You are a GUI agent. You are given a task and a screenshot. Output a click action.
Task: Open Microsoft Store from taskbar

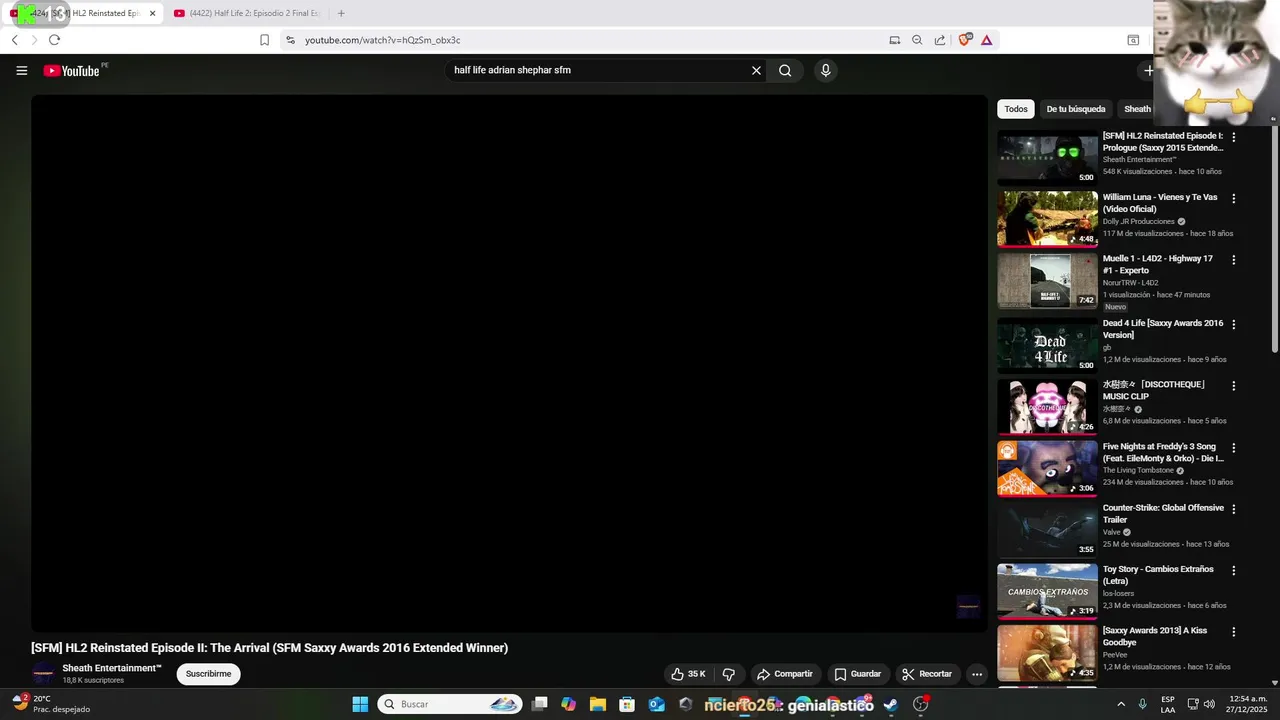pyautogui.click(x=627, y=704)
